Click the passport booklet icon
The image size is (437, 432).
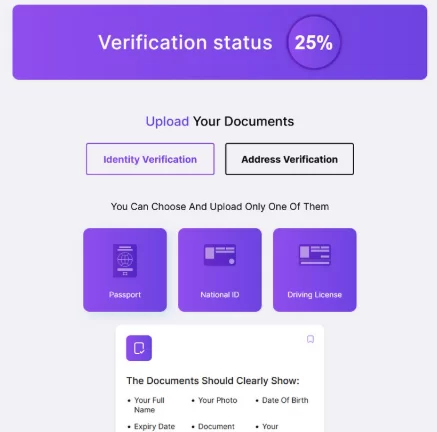[125, 261]
